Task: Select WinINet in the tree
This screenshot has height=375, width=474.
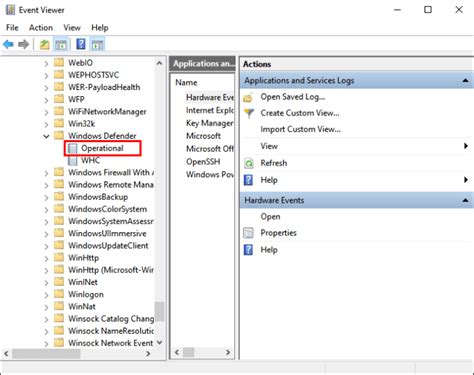Action: [83, 282]
